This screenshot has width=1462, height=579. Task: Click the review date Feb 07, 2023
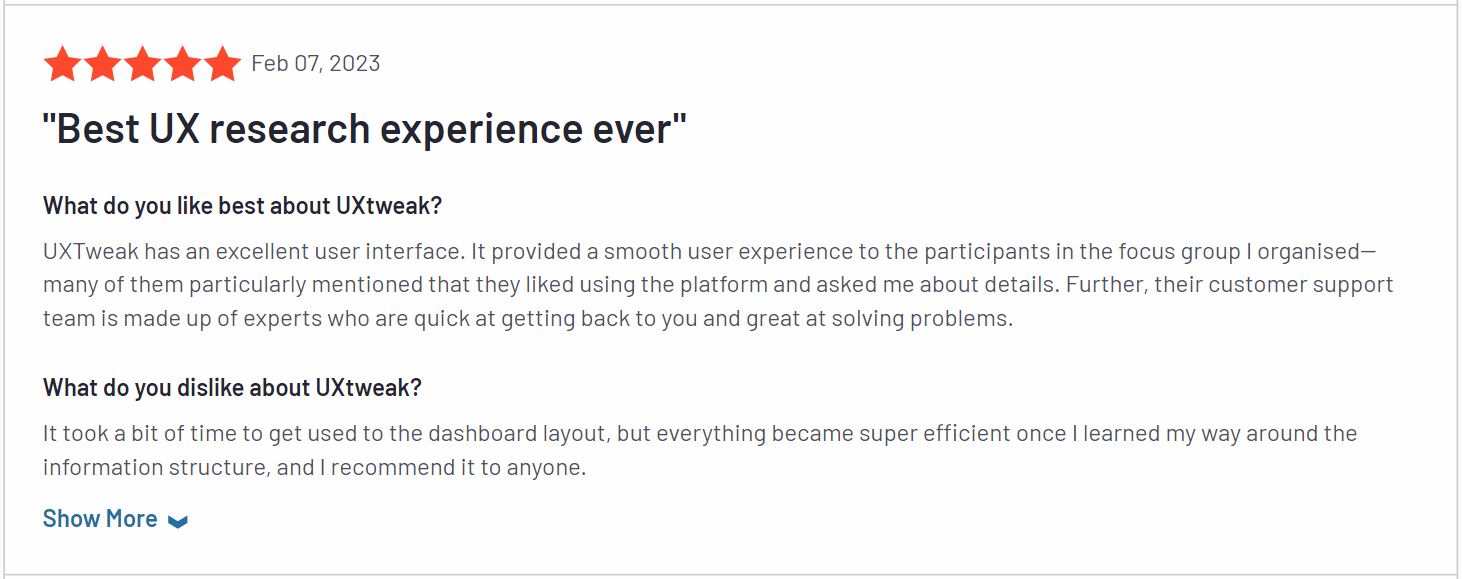[316, 64]
